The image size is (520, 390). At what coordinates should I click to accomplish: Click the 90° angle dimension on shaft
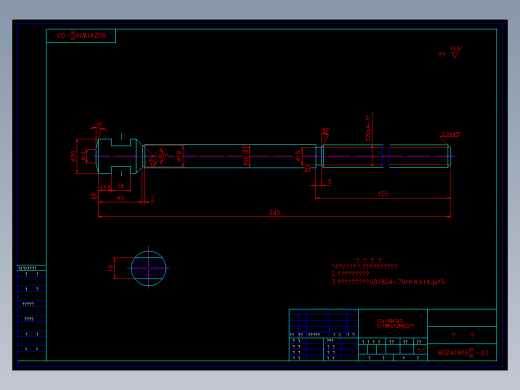click(x=163, y=156)
